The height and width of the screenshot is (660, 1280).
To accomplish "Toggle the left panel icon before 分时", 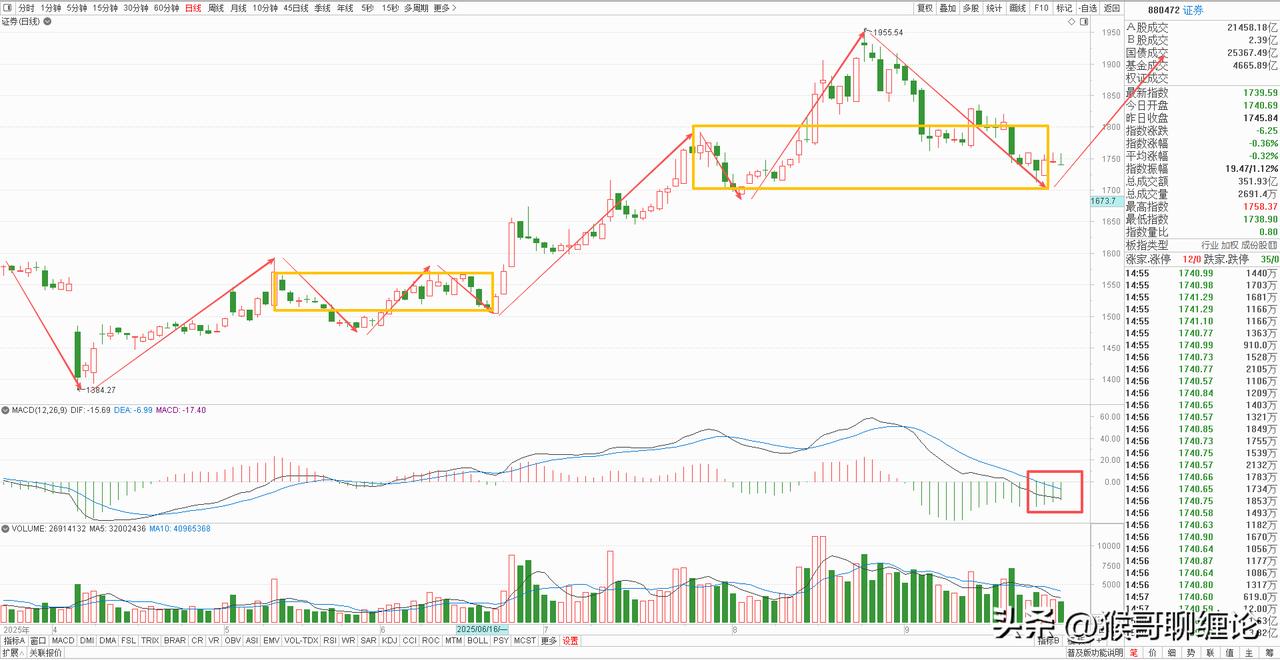I will [8, 8].
